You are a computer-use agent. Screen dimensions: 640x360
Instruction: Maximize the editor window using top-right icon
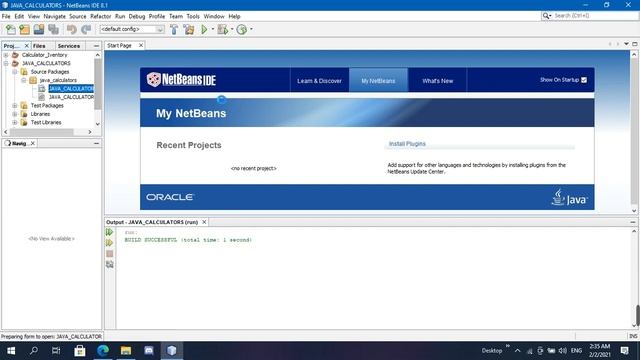[635, 44]
